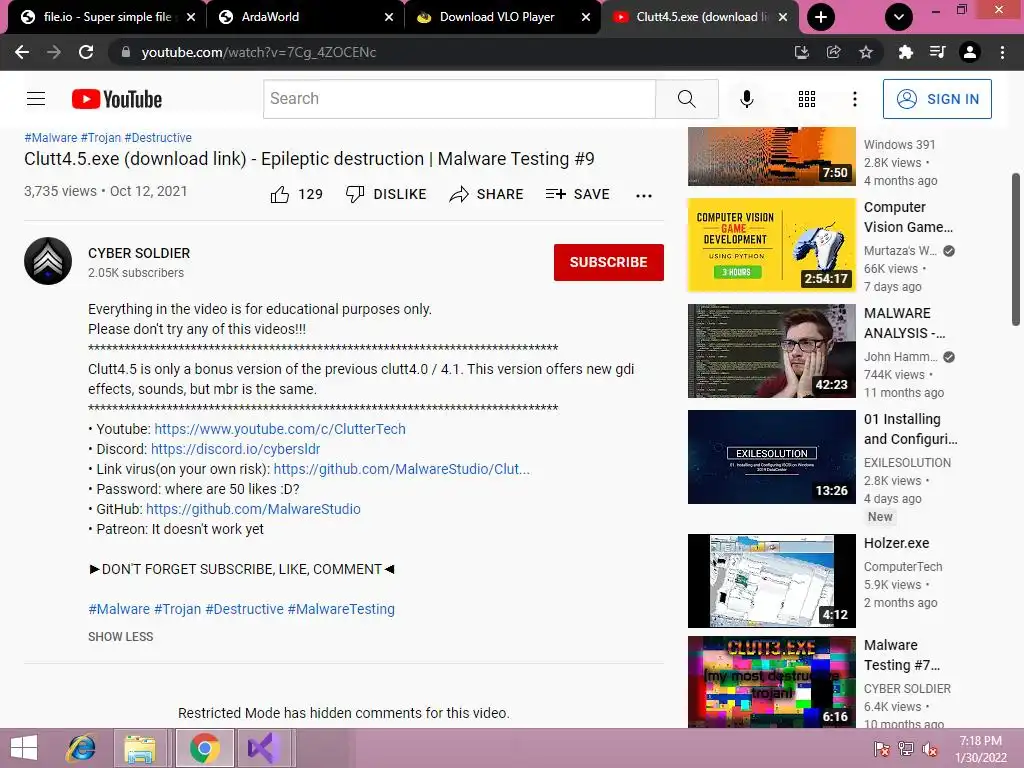Focus the YouTube search field
1024x768 pixels.
click(460, 99)
